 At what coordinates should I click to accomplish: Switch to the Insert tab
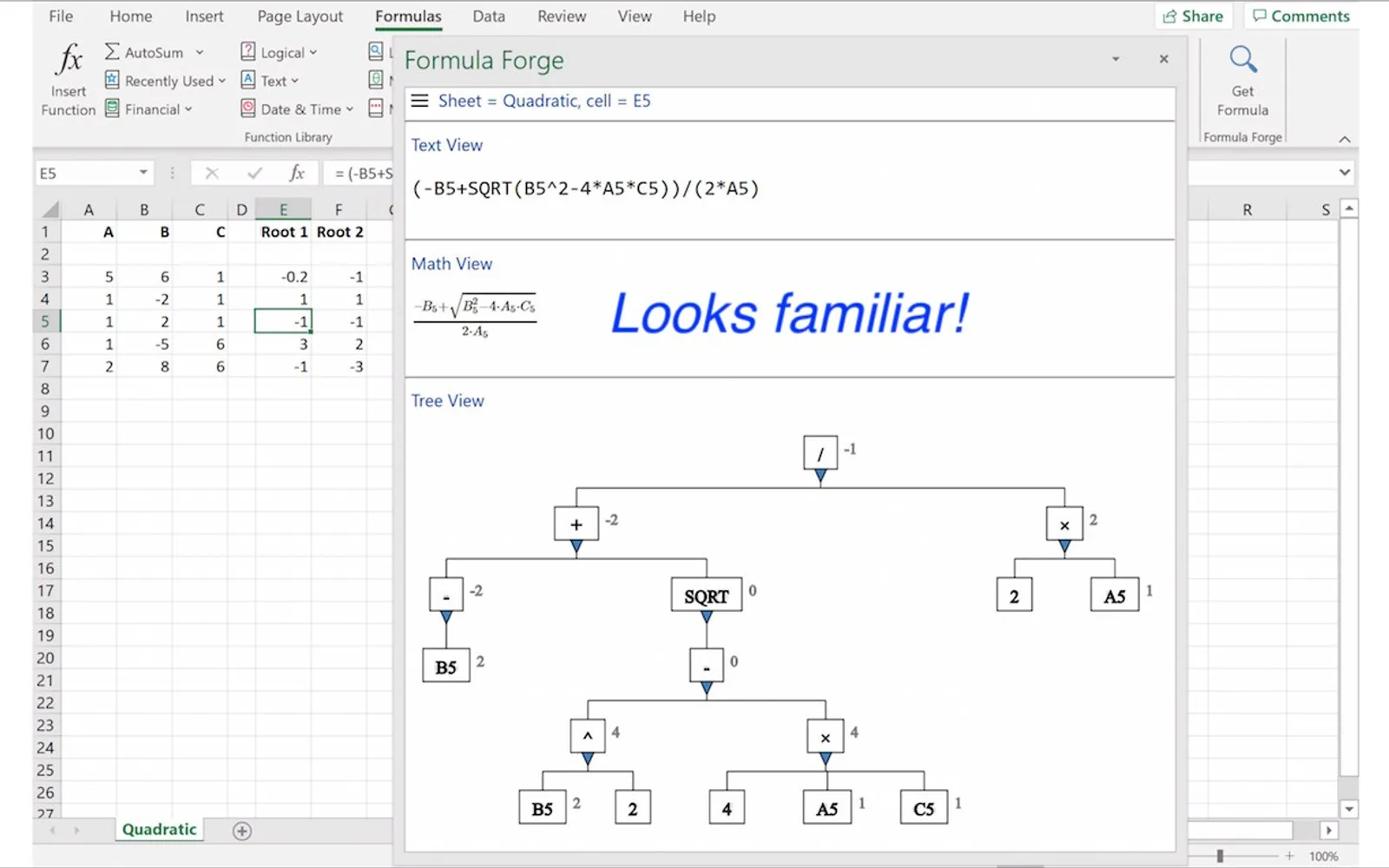[204, 16]
